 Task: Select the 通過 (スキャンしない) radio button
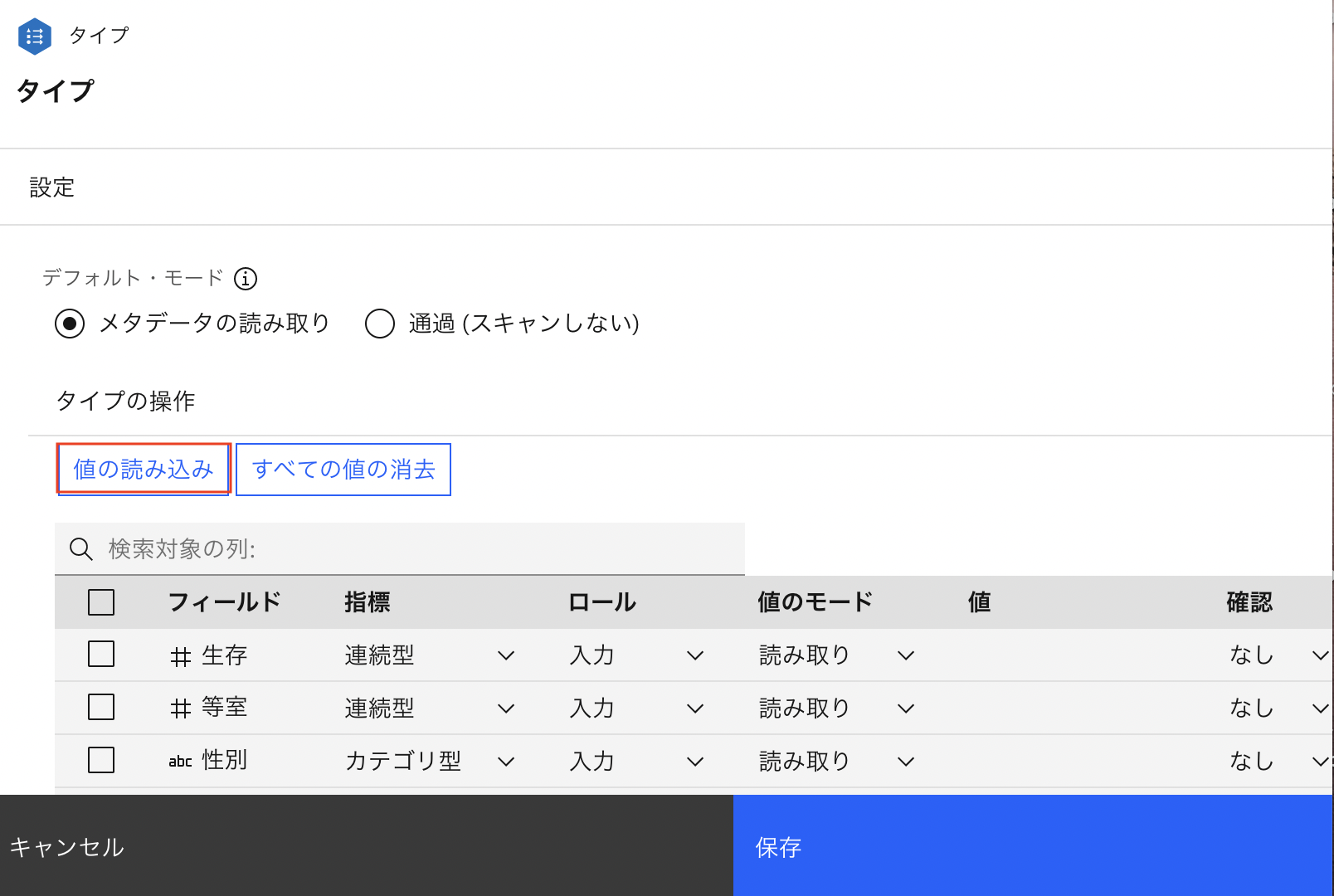click(x=379, y=324)
